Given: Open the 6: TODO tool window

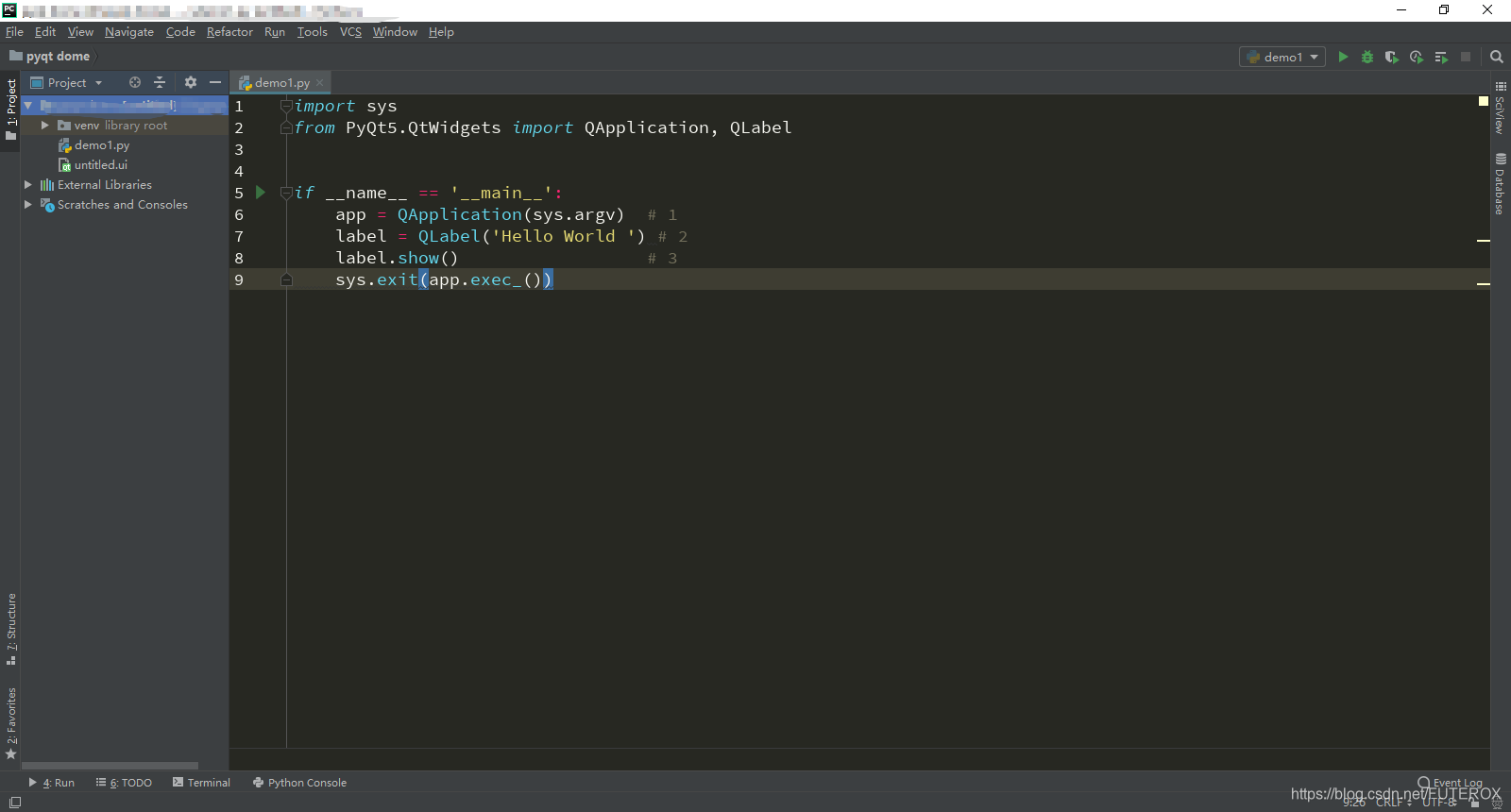Looking at the screenshot, I should click(124, 783).
